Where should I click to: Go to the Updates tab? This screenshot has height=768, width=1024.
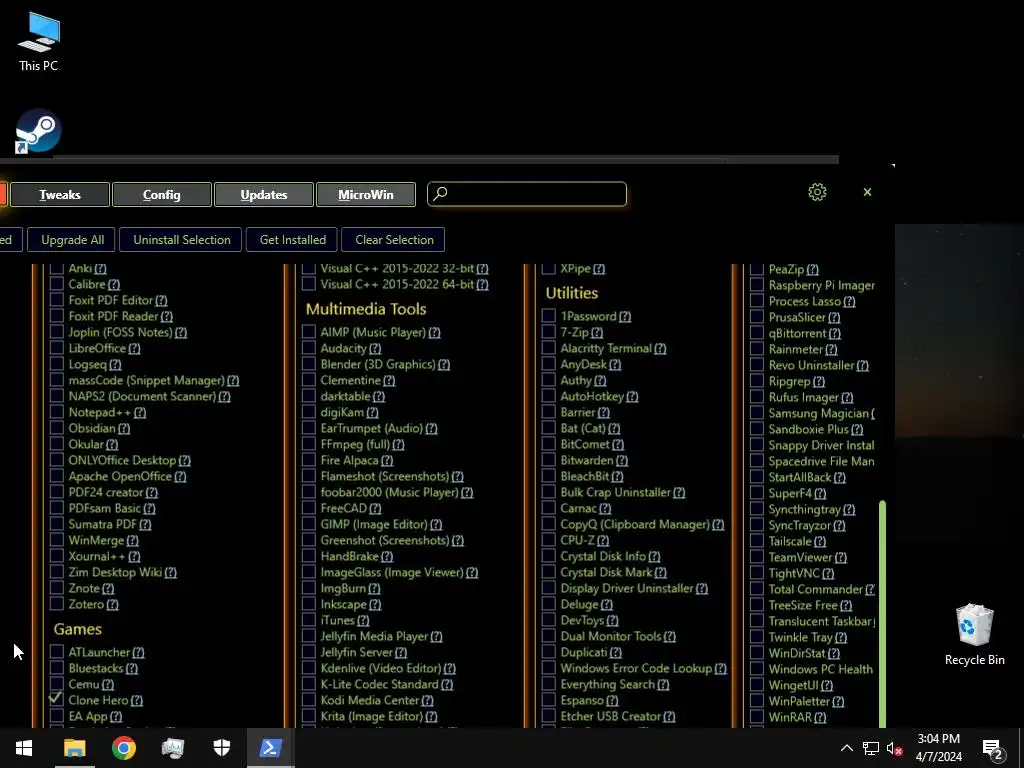click(x=264, y=195)
